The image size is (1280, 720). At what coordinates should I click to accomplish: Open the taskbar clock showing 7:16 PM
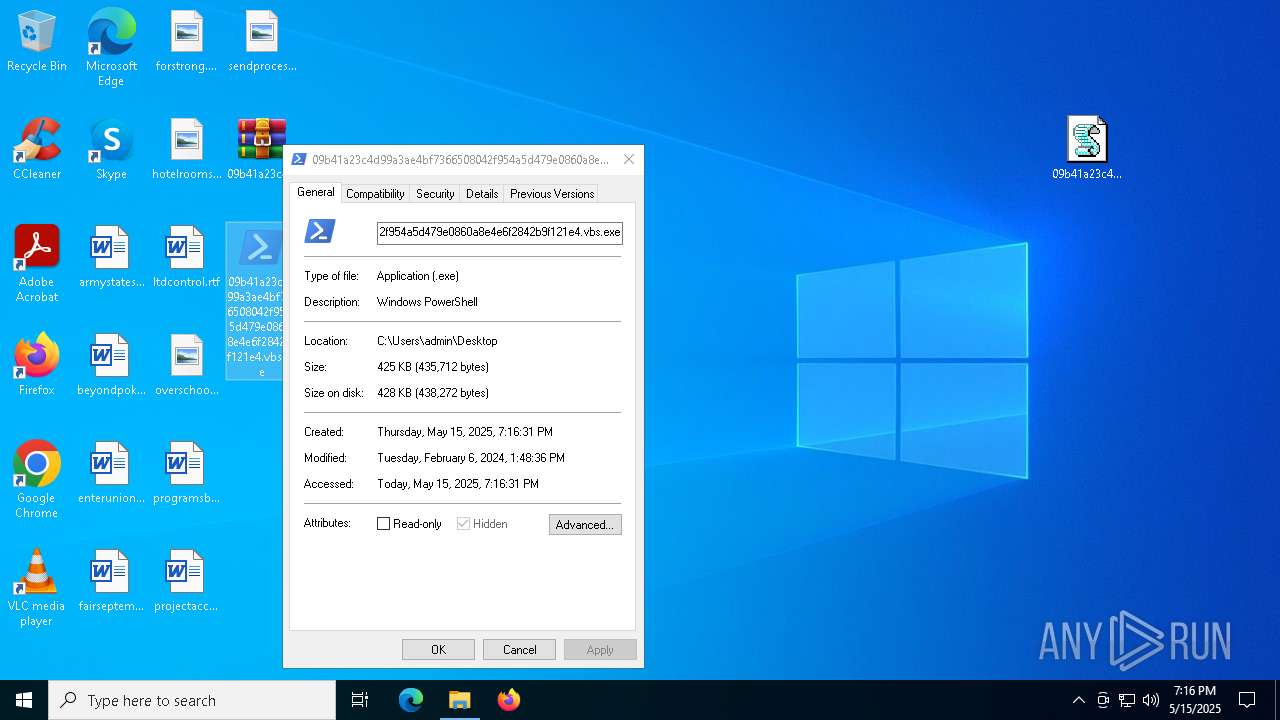(x=1195, y=700)
